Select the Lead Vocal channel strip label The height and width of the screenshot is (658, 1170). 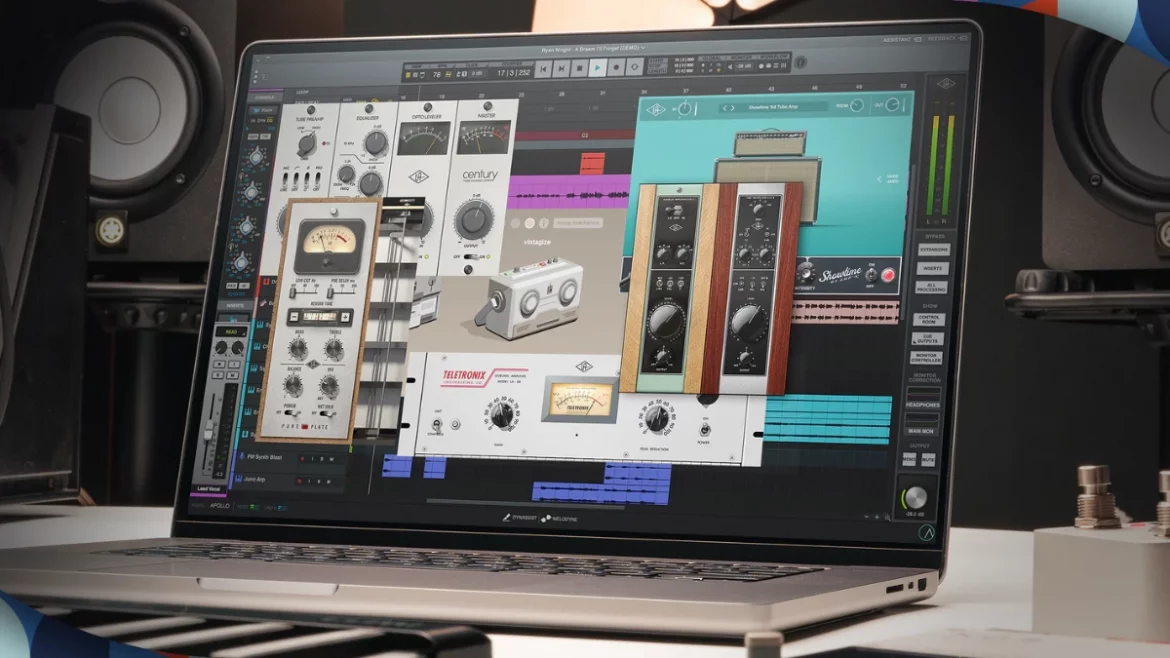pyautogui.click(x=209, y=488)
